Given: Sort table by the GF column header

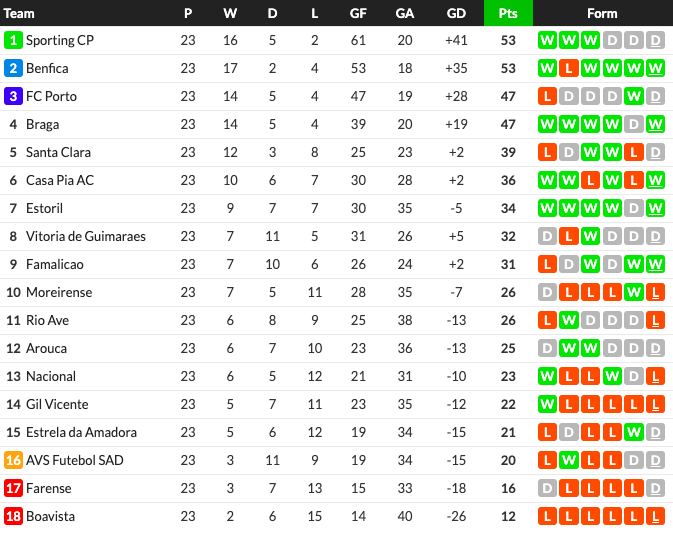Looking at the screenshot, I should click(358, 13).
